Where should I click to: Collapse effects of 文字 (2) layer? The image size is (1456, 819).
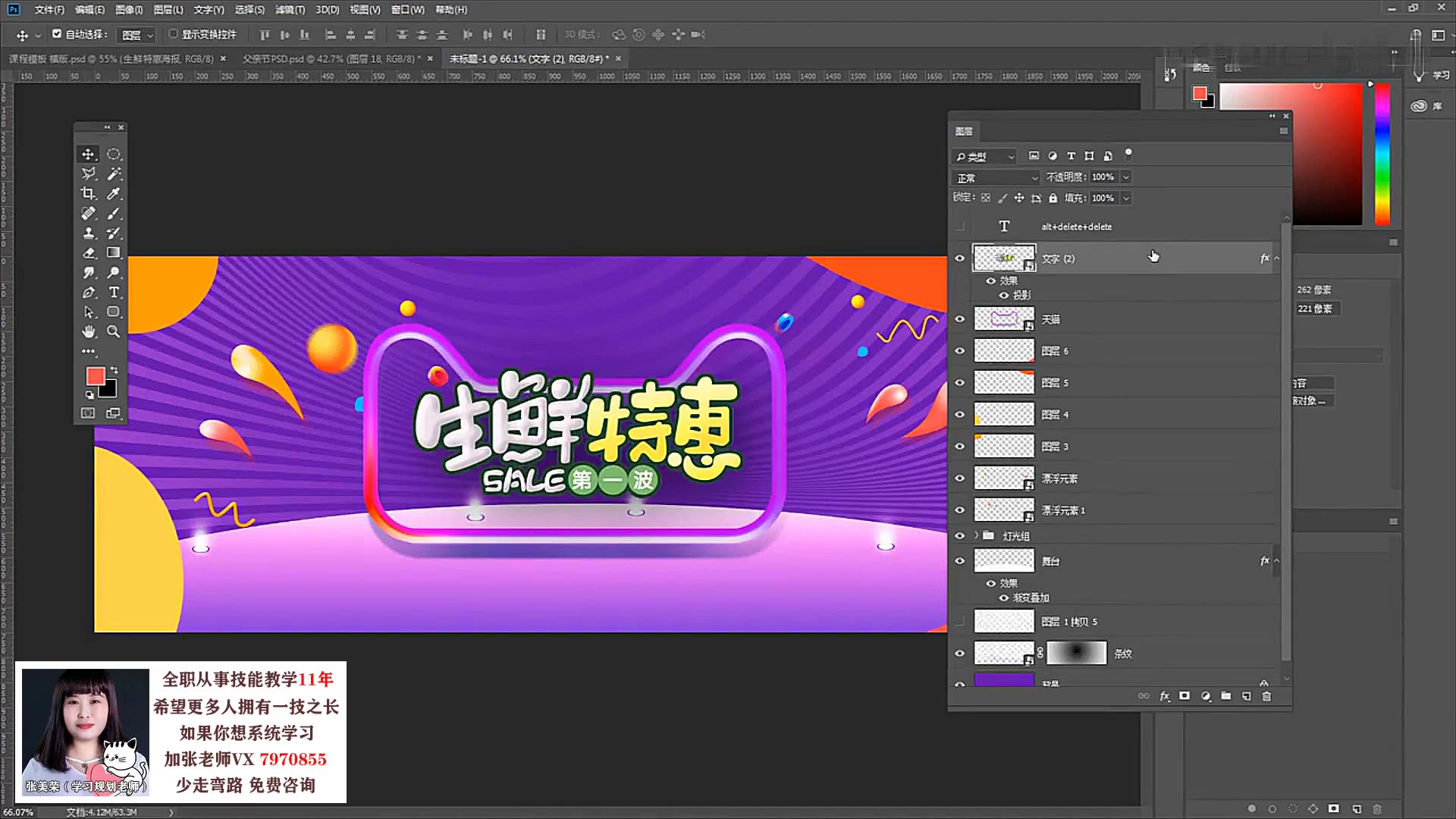[x=1277, y=259]
